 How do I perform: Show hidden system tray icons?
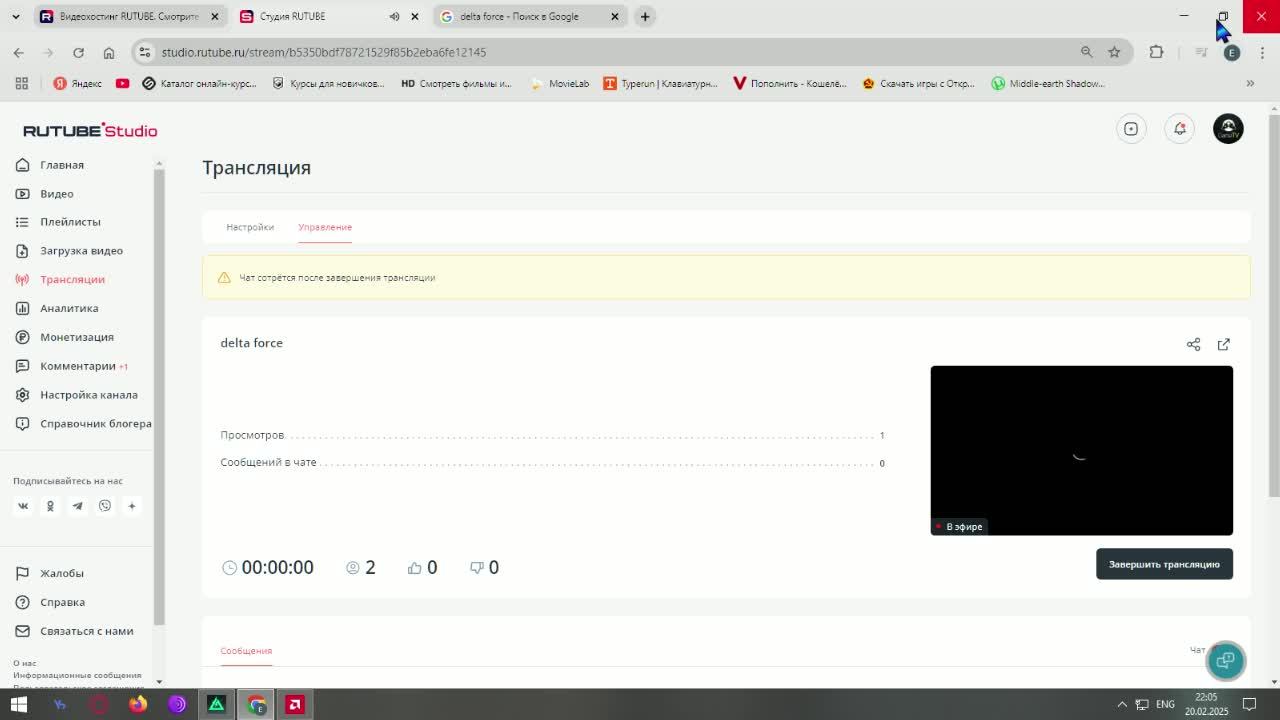point(1122,705)
